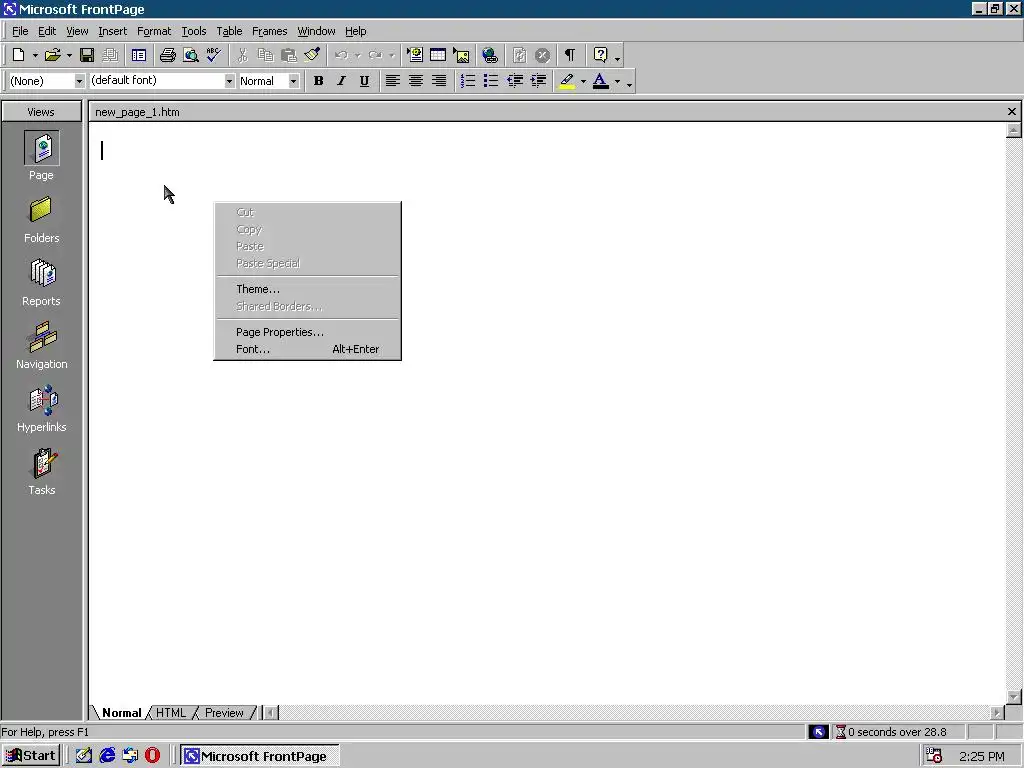Switch to the Page view
The width and height of the screenshot is (1024, 768).
click(x=41, y=156)
